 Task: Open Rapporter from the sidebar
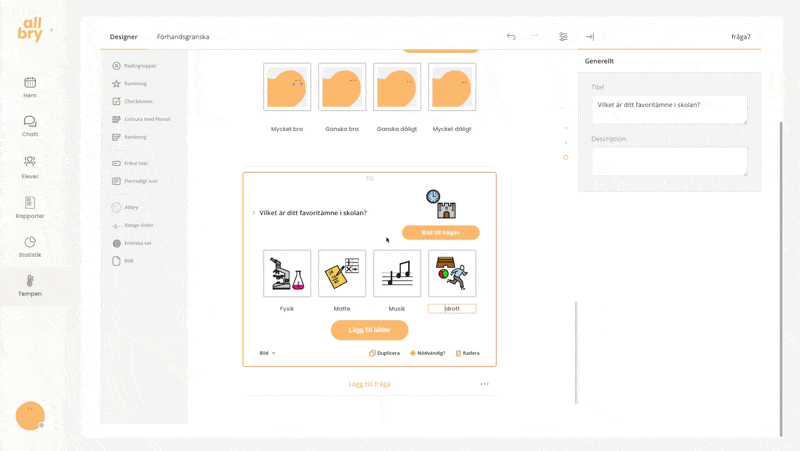pyautogui.click(x=30, y=207)
